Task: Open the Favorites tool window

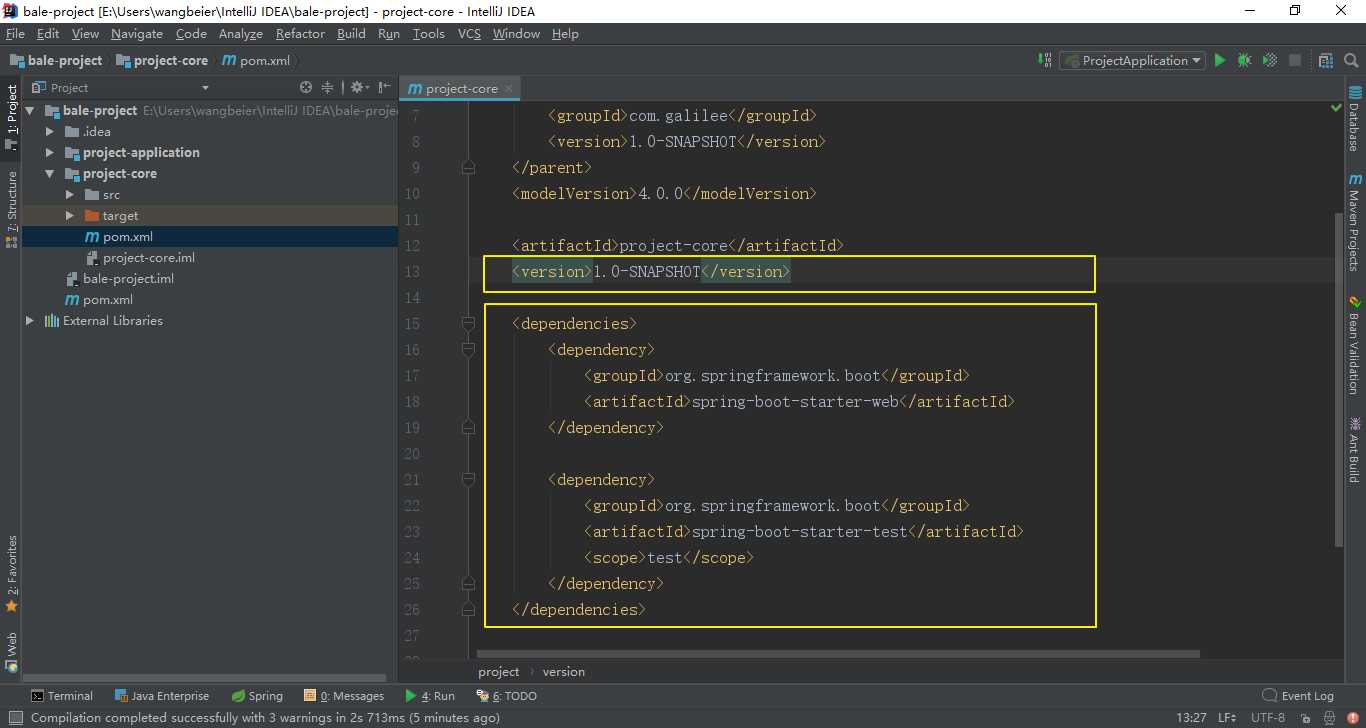Action: click(11, 574)
